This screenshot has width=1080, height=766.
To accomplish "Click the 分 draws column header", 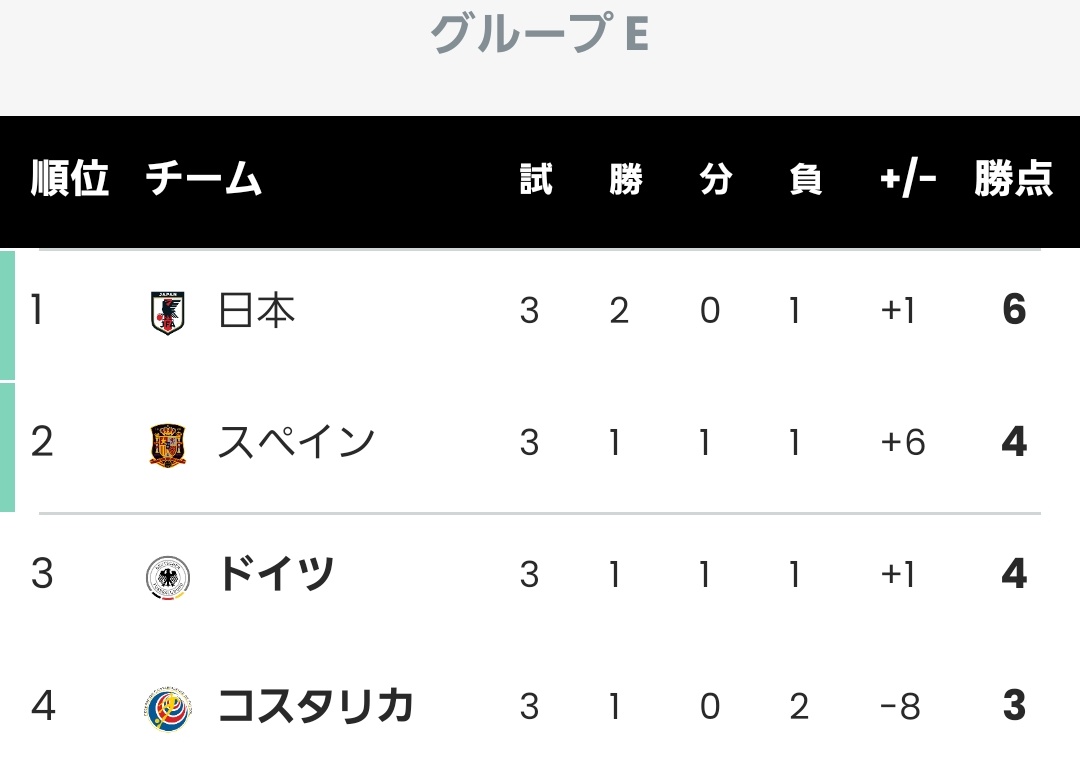I will [x=716, y=179].
